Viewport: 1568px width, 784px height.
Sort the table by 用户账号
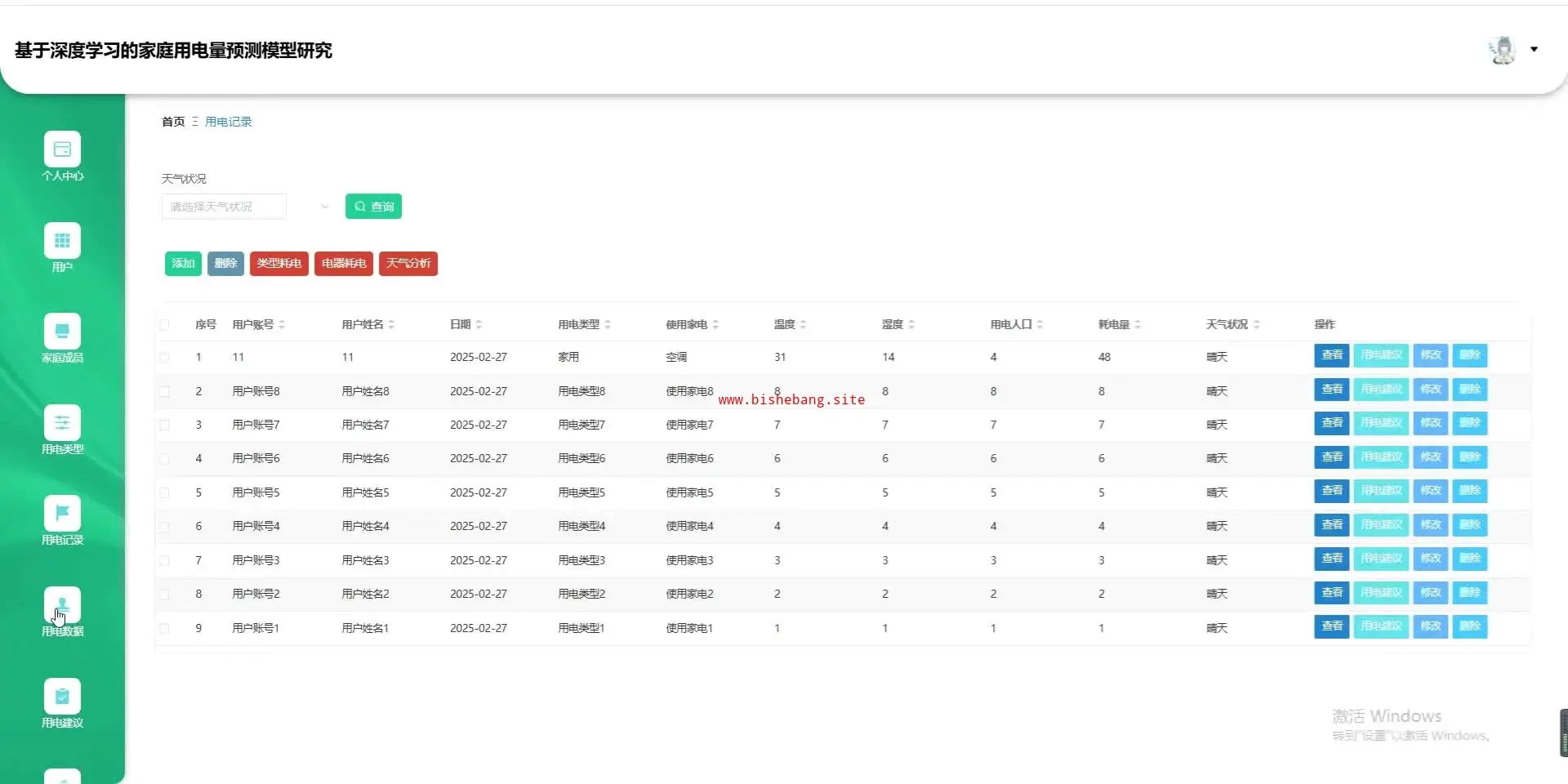pos(281,324)
